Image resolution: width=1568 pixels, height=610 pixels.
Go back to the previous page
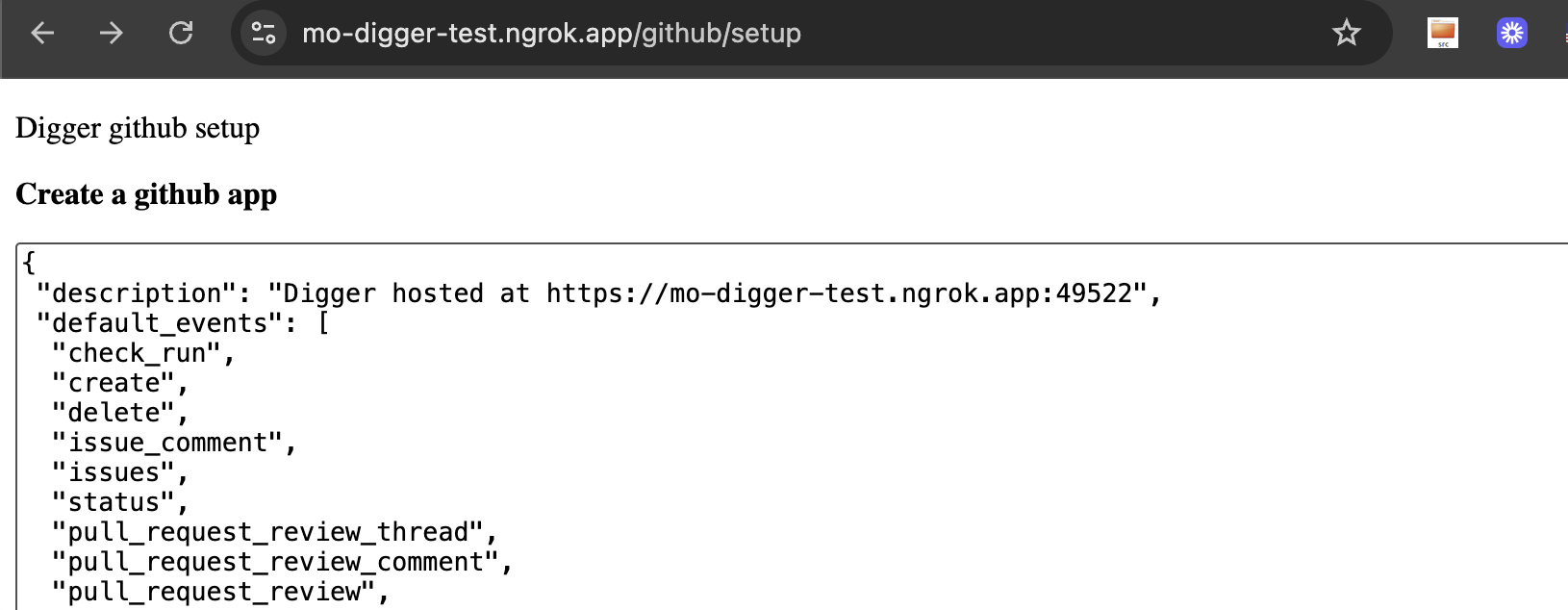pos(42,33)
